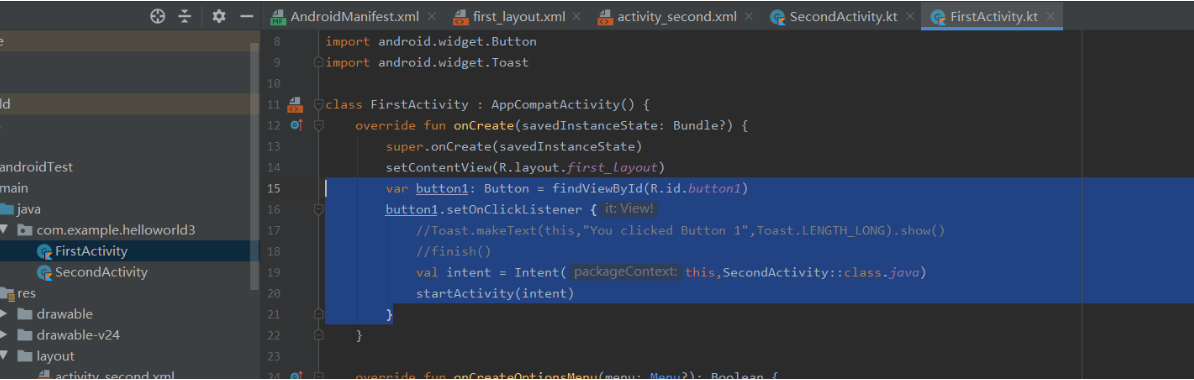Click the drawable-v24 folder icon

pyautogui.click(x=25, y=335)
